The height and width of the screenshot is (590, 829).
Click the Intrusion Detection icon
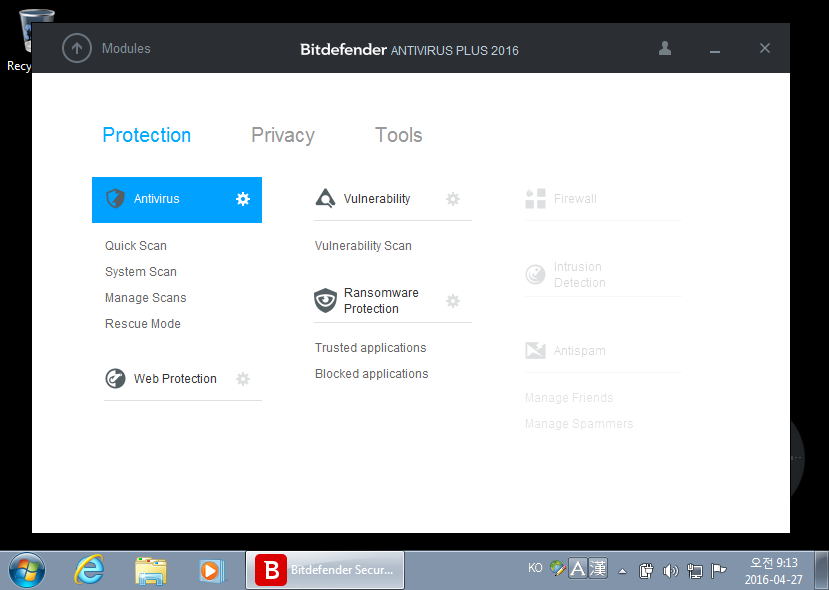click(535, 274)
